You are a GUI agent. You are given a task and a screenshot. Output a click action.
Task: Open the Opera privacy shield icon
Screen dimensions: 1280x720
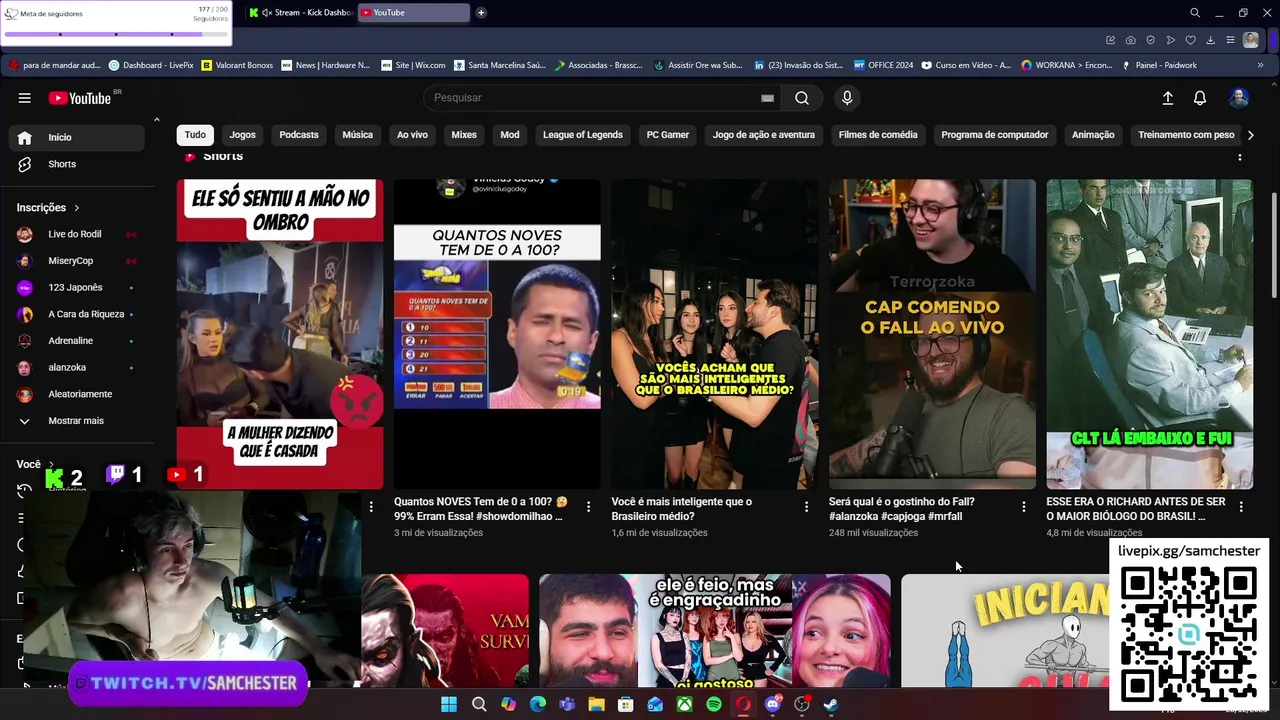(x=1151, y=40)
